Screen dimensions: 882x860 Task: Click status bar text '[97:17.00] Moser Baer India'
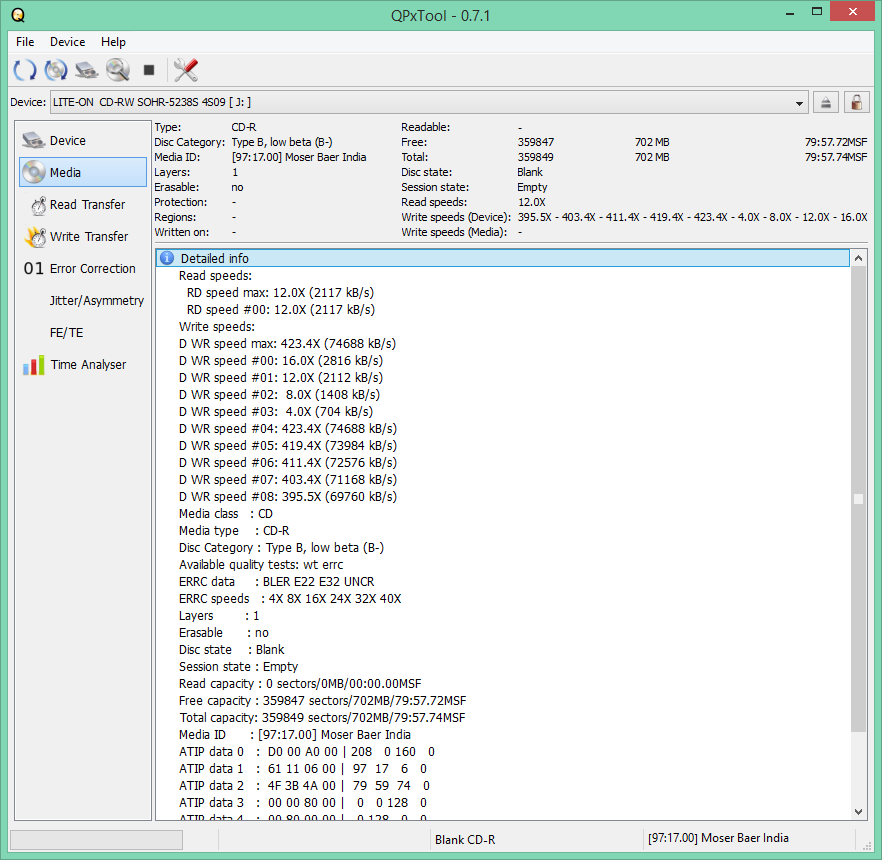pyautogui.click(x=718, y=838)
